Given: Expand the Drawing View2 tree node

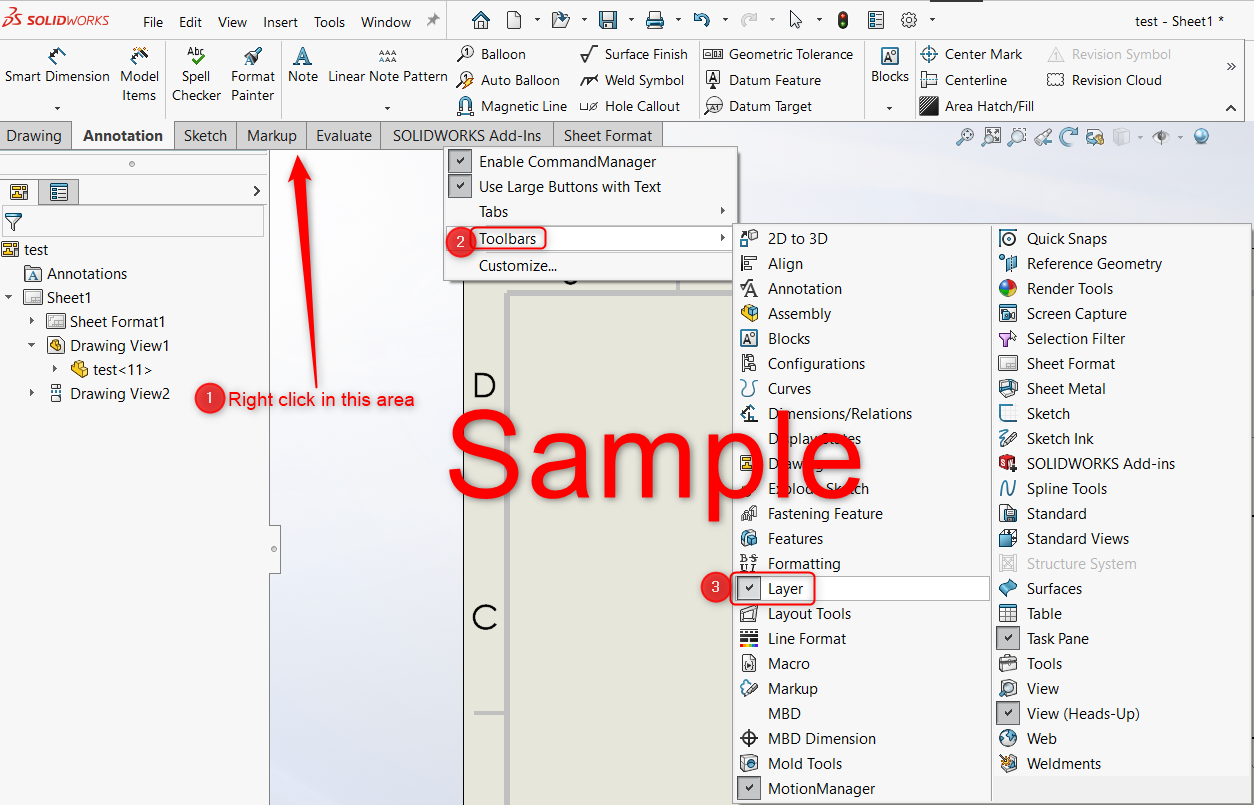Looking at the screenshot, I should point(32,393).
